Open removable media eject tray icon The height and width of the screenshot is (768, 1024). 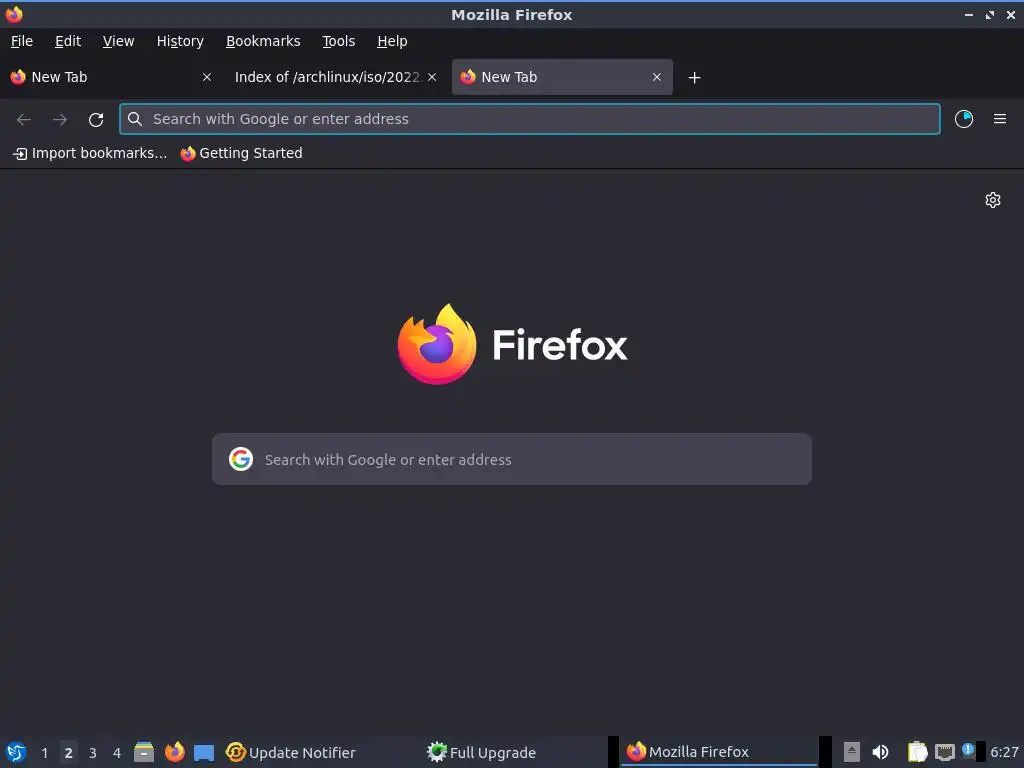coord(852,752)
